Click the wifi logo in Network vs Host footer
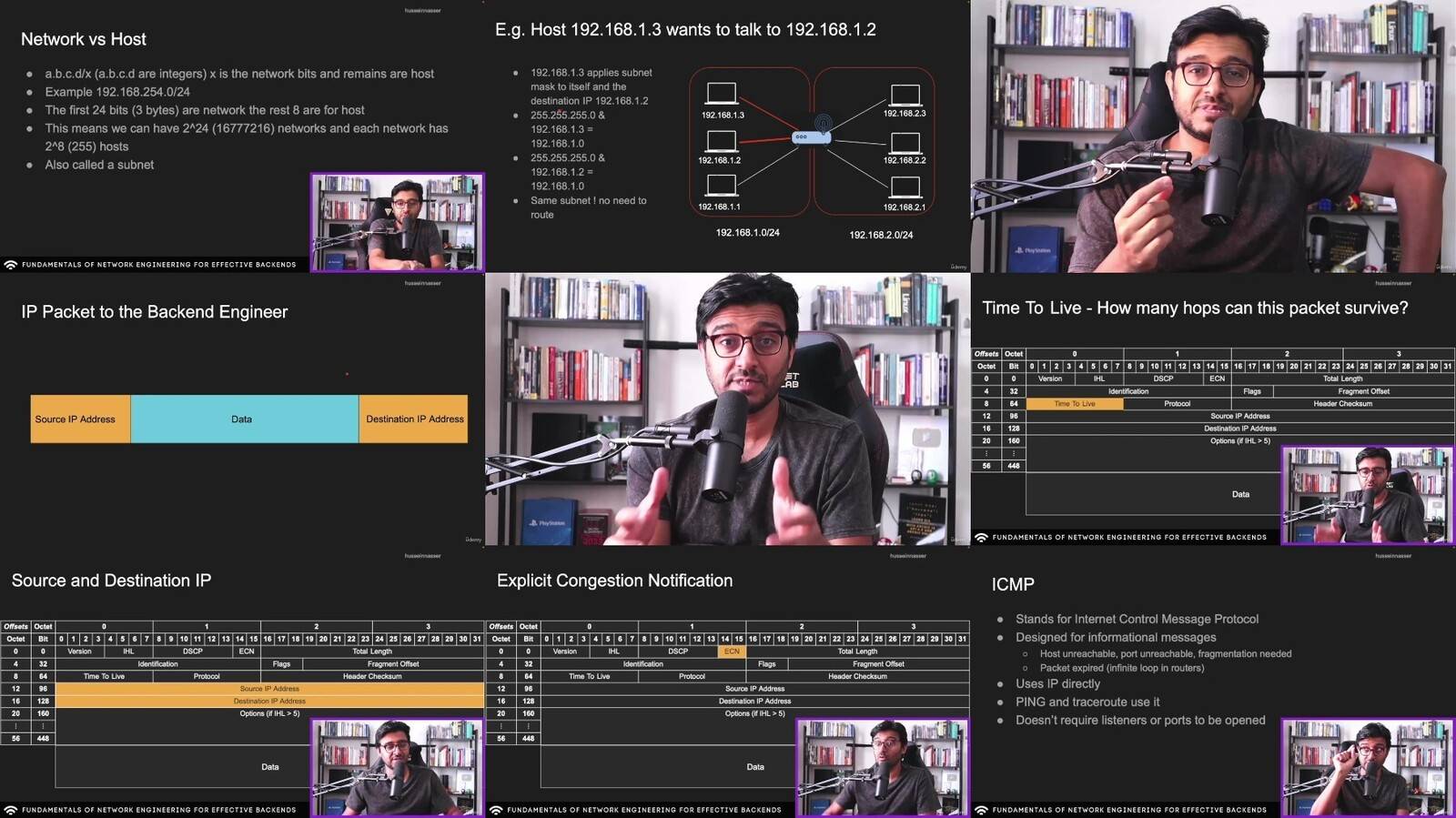1456x818 pixels. [11, 265]
